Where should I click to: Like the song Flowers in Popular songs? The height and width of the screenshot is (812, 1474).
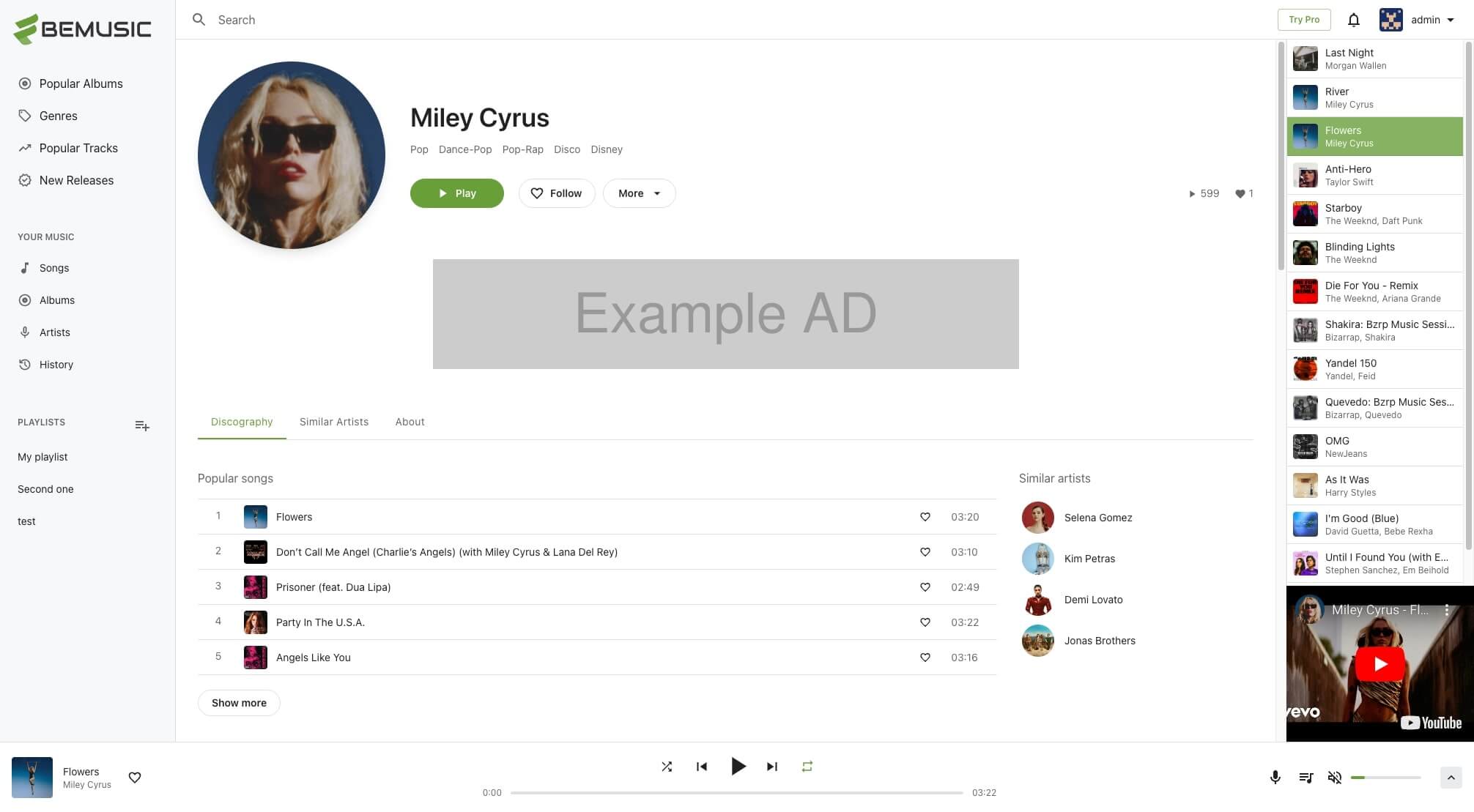coord(925,517)
